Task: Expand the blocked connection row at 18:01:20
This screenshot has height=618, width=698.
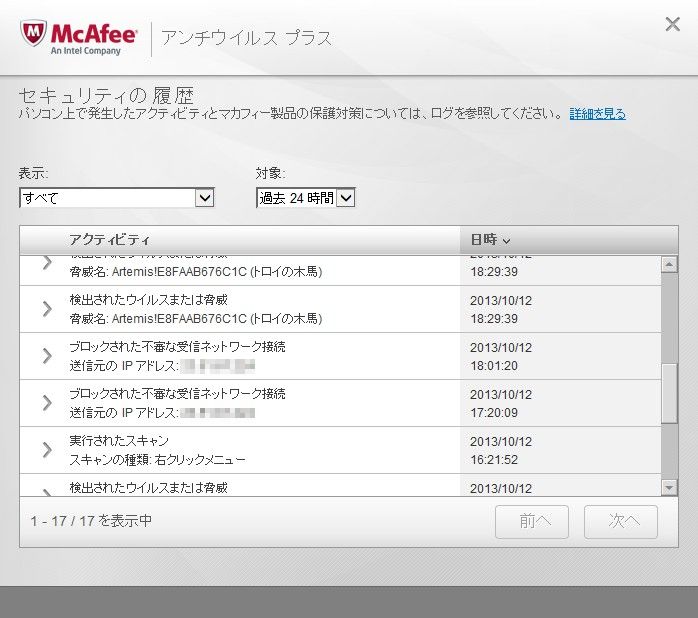Action: coord(47,356)
